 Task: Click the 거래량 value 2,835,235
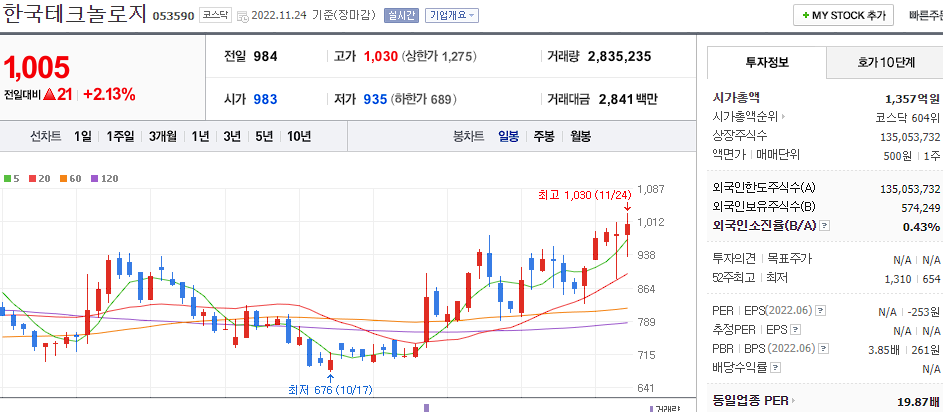tap(619, 57)
